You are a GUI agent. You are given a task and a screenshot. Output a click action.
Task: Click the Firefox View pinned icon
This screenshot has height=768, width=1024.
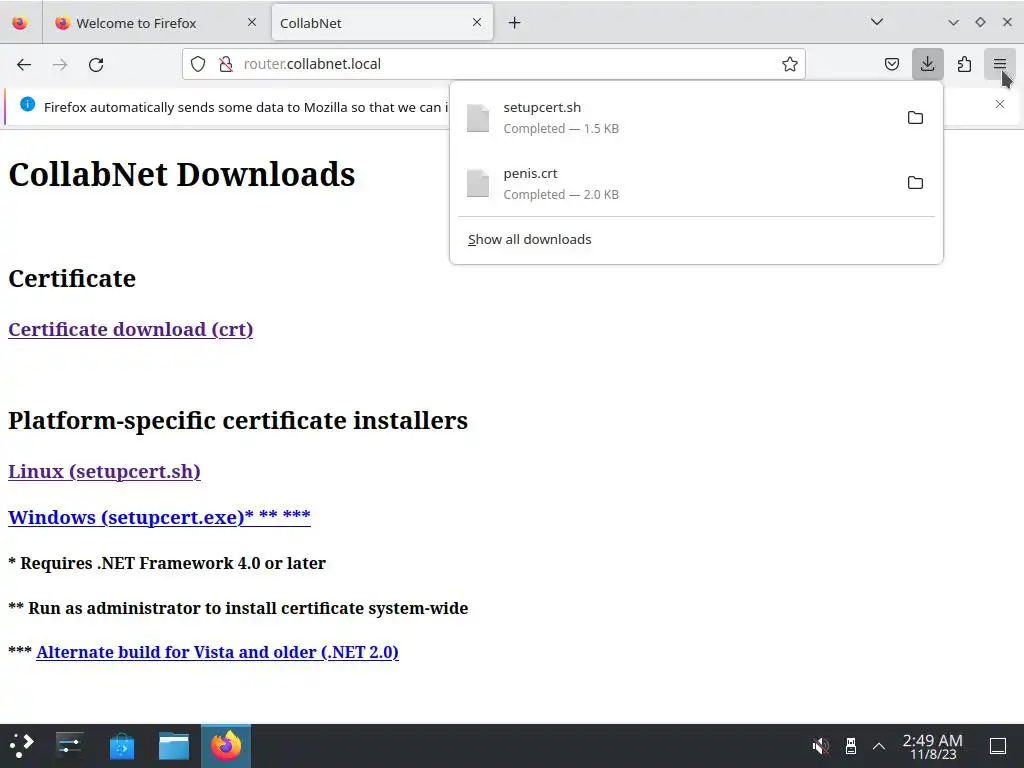(20, 23)
